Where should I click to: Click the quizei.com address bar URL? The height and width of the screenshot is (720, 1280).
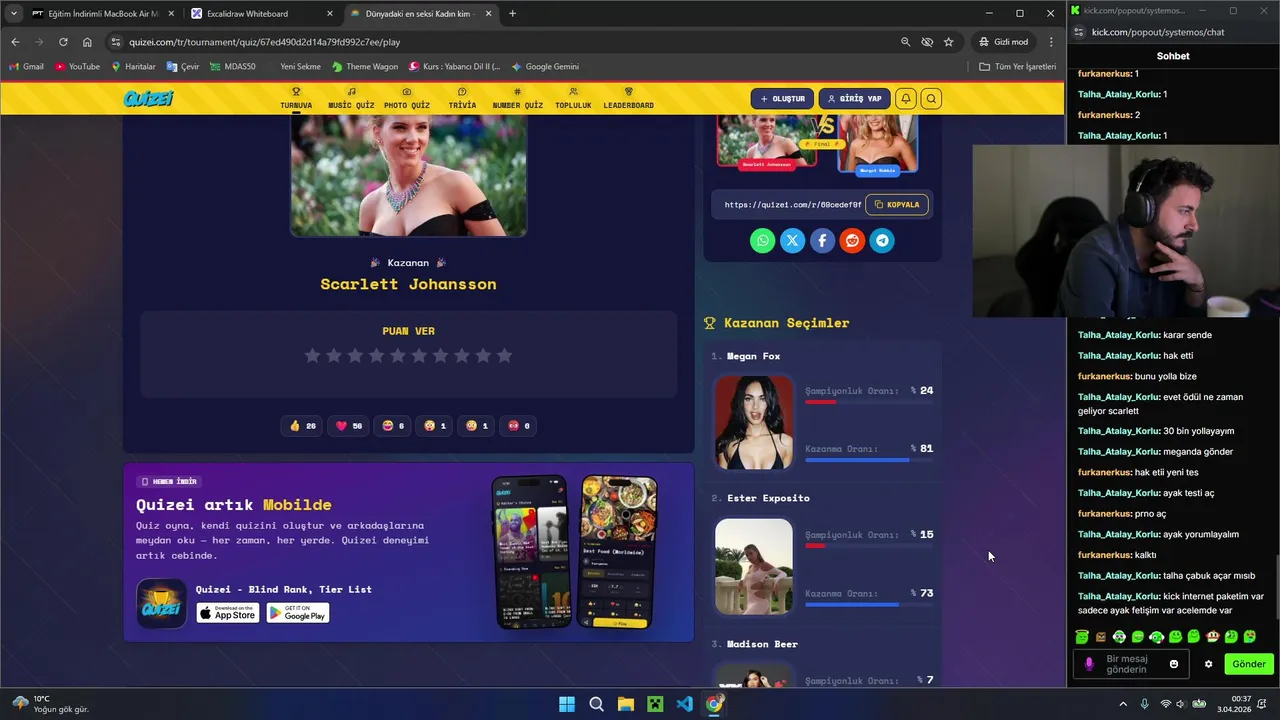265,42
